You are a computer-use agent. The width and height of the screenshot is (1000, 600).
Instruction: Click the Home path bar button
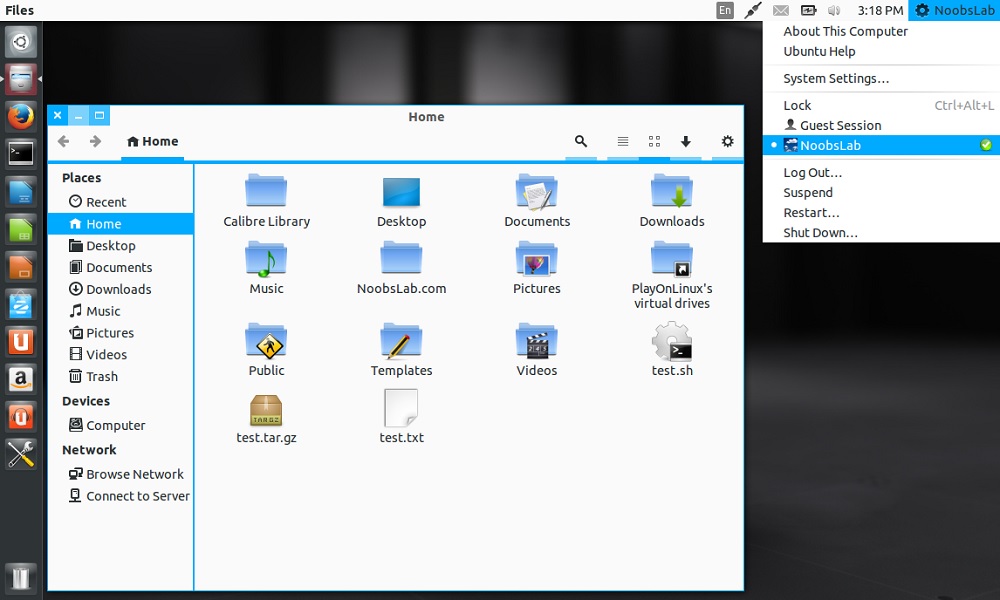(152, 142)
